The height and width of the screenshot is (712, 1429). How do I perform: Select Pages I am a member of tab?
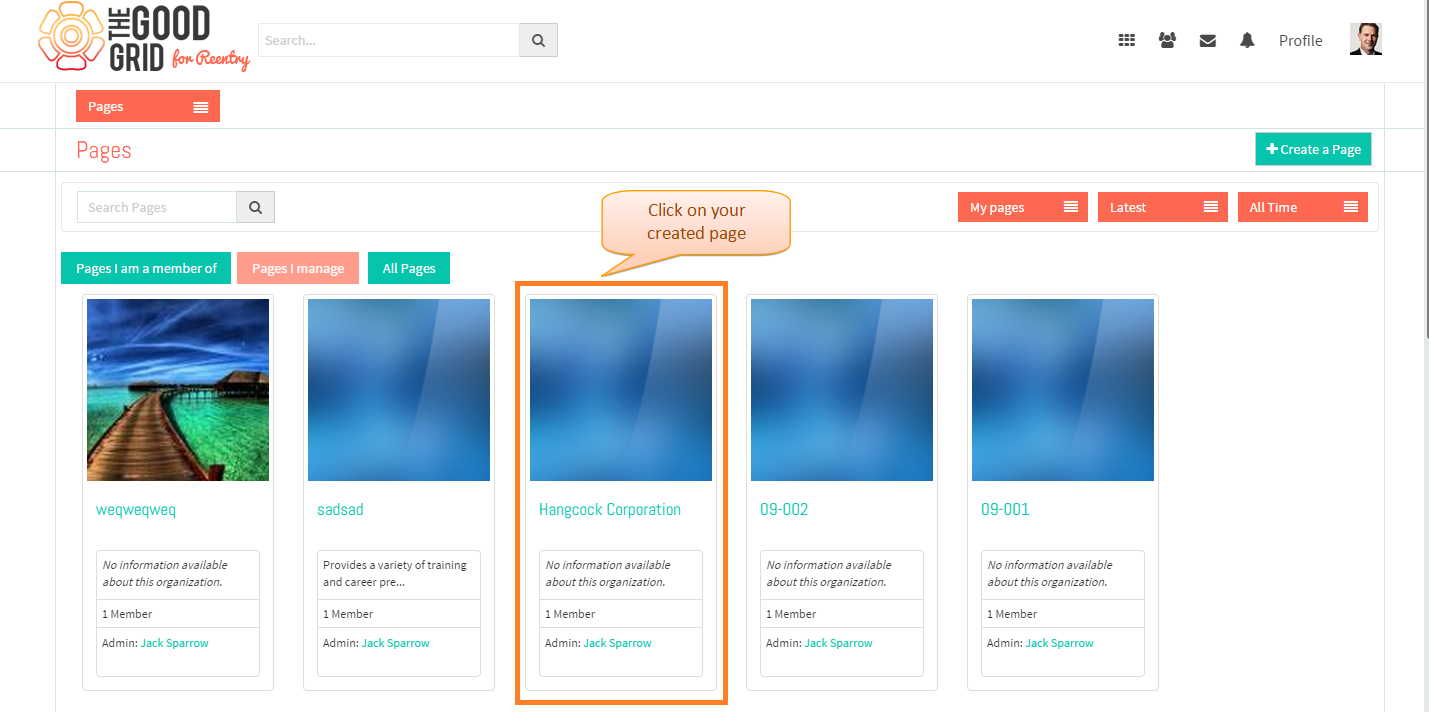146,268
